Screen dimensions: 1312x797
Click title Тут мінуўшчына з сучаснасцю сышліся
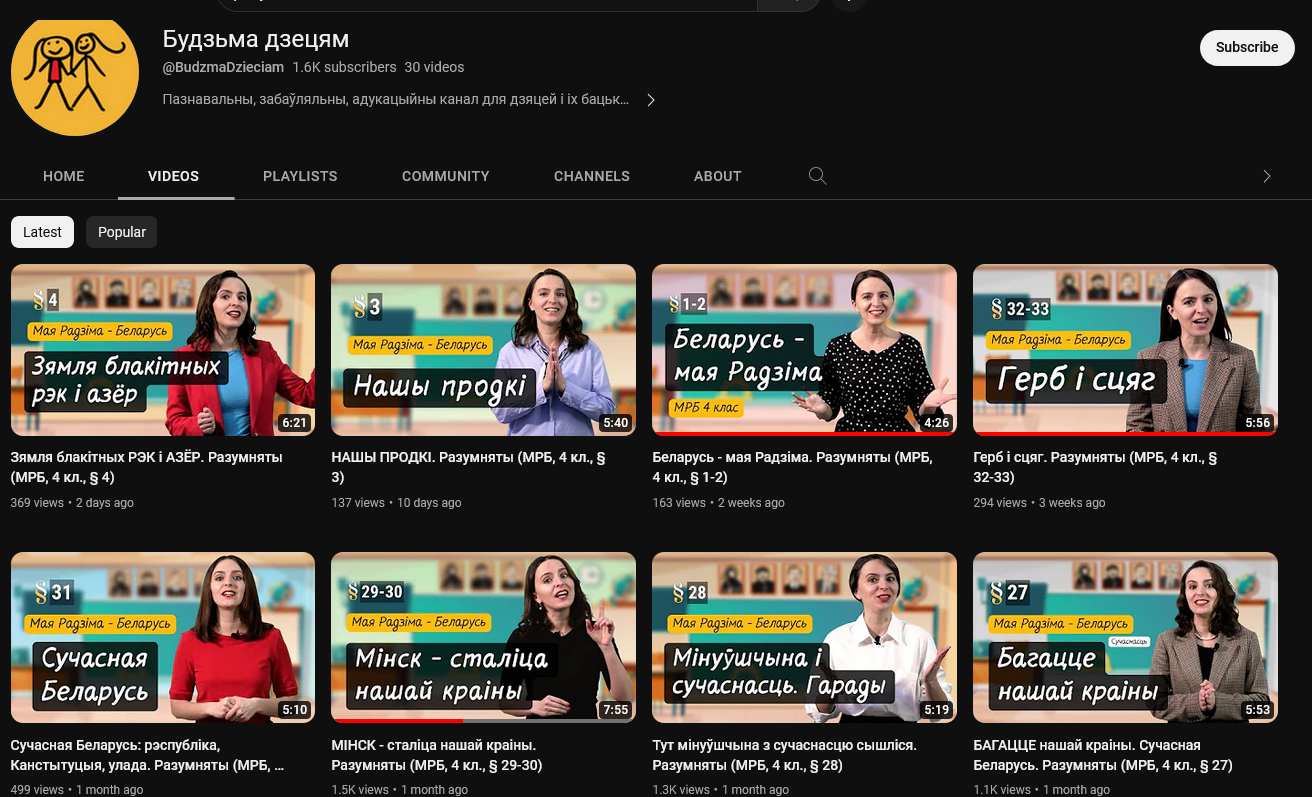785,755
